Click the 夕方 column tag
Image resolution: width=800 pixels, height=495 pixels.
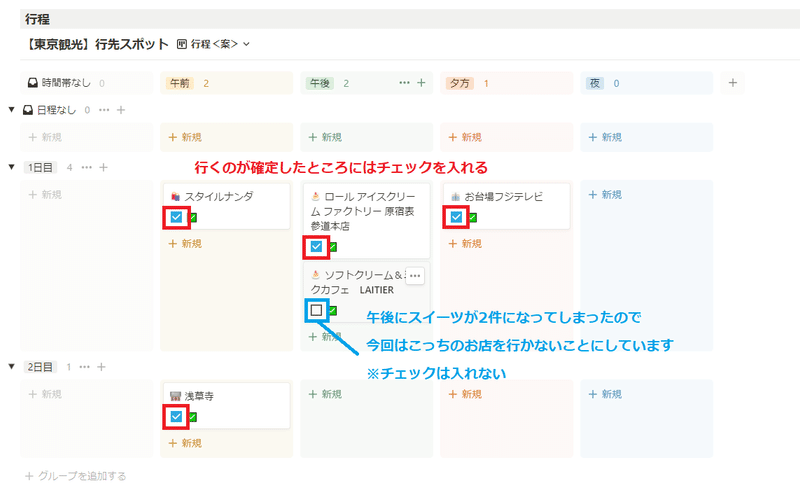pyautogui.click(x=460, y=83)
